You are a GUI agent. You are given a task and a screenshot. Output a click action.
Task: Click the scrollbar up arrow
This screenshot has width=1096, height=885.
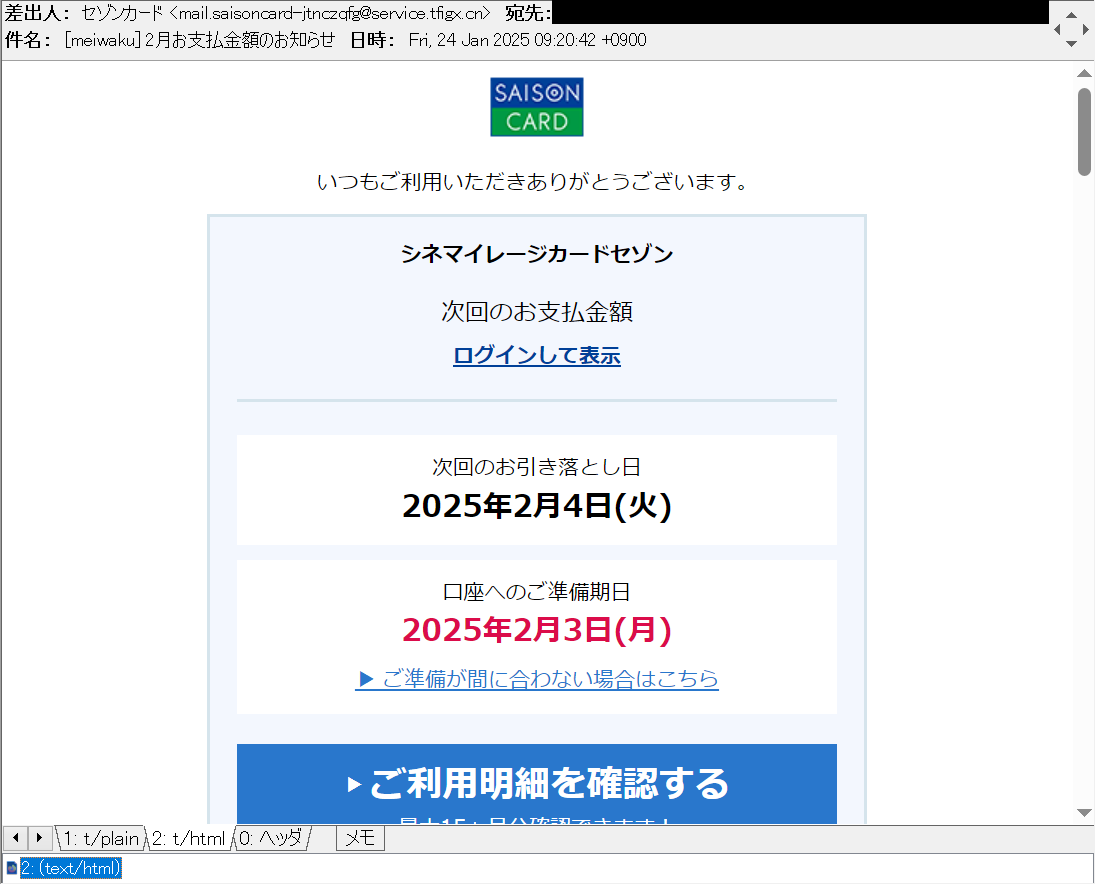pyautogui.click(x=1084, y=73)
